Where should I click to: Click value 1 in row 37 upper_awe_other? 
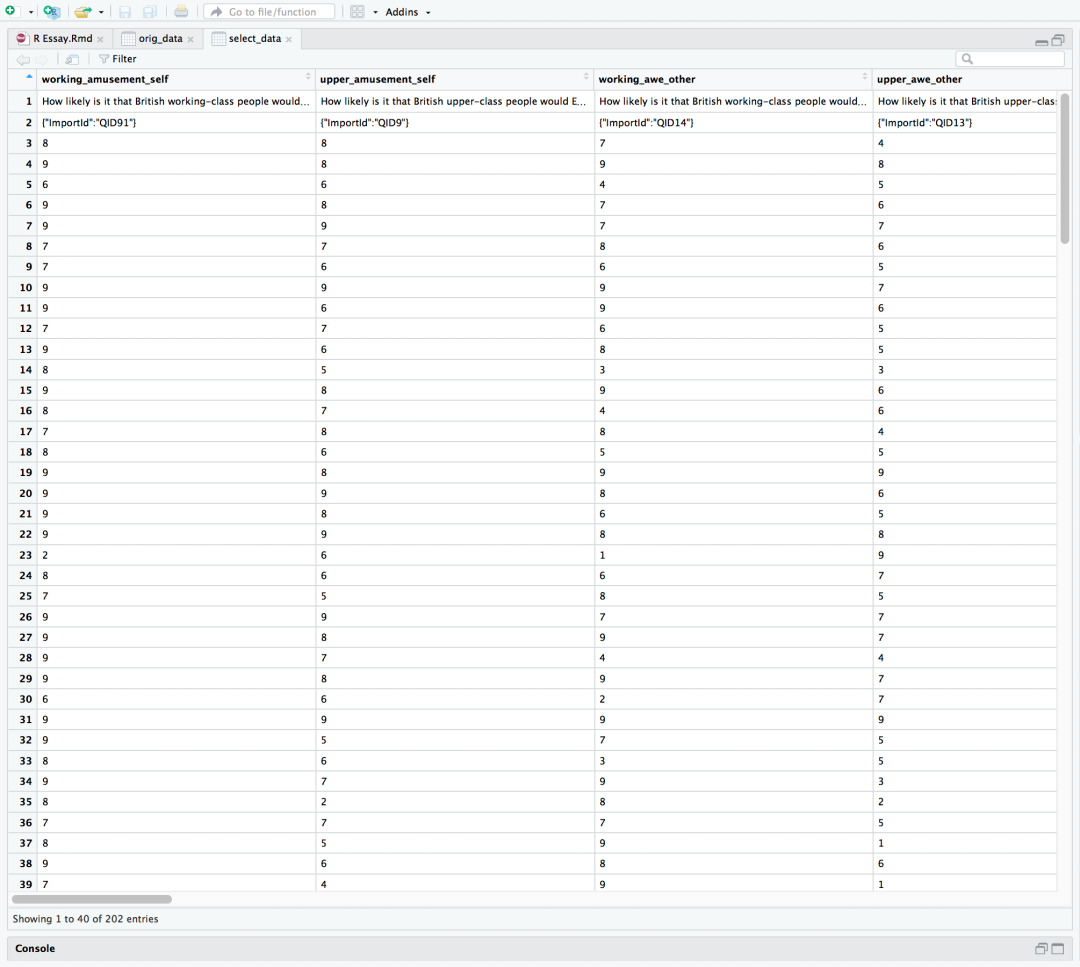(x=881, y=843)
